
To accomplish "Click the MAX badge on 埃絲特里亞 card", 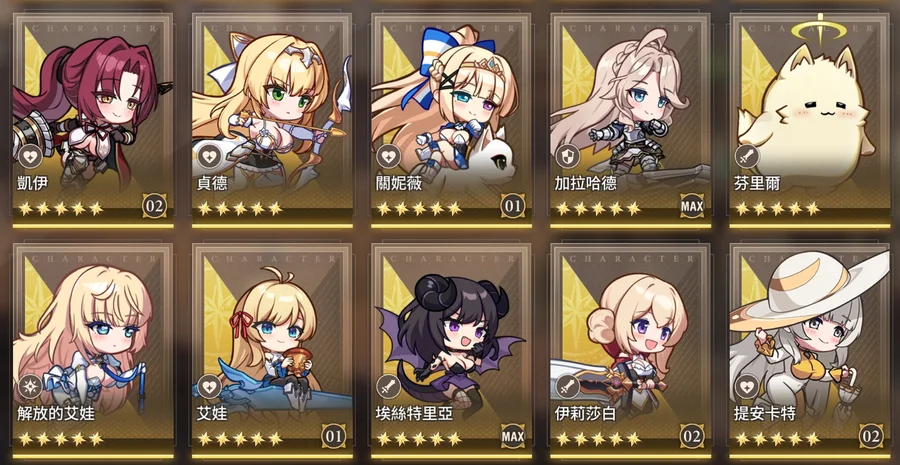I will [x=513, y=437].
